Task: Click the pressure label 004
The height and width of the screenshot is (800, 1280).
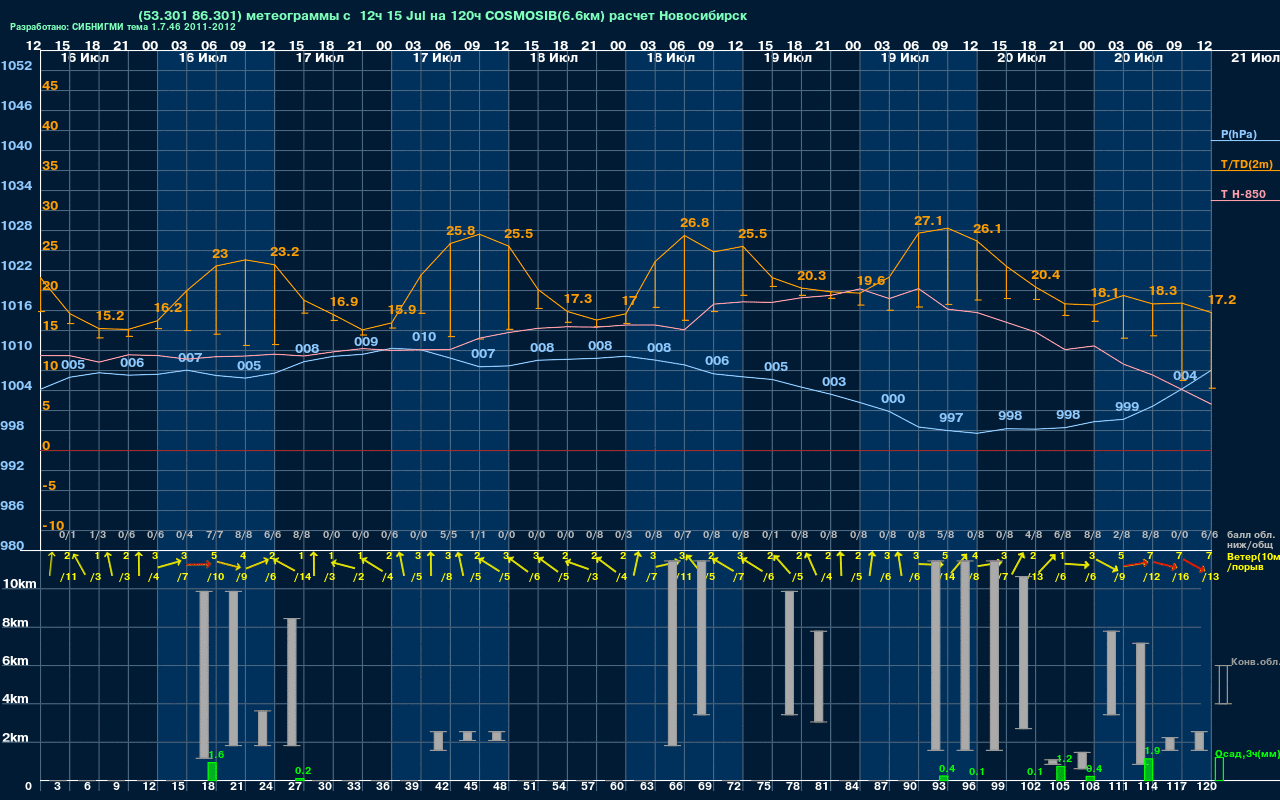Action: tap(1185, 376)
